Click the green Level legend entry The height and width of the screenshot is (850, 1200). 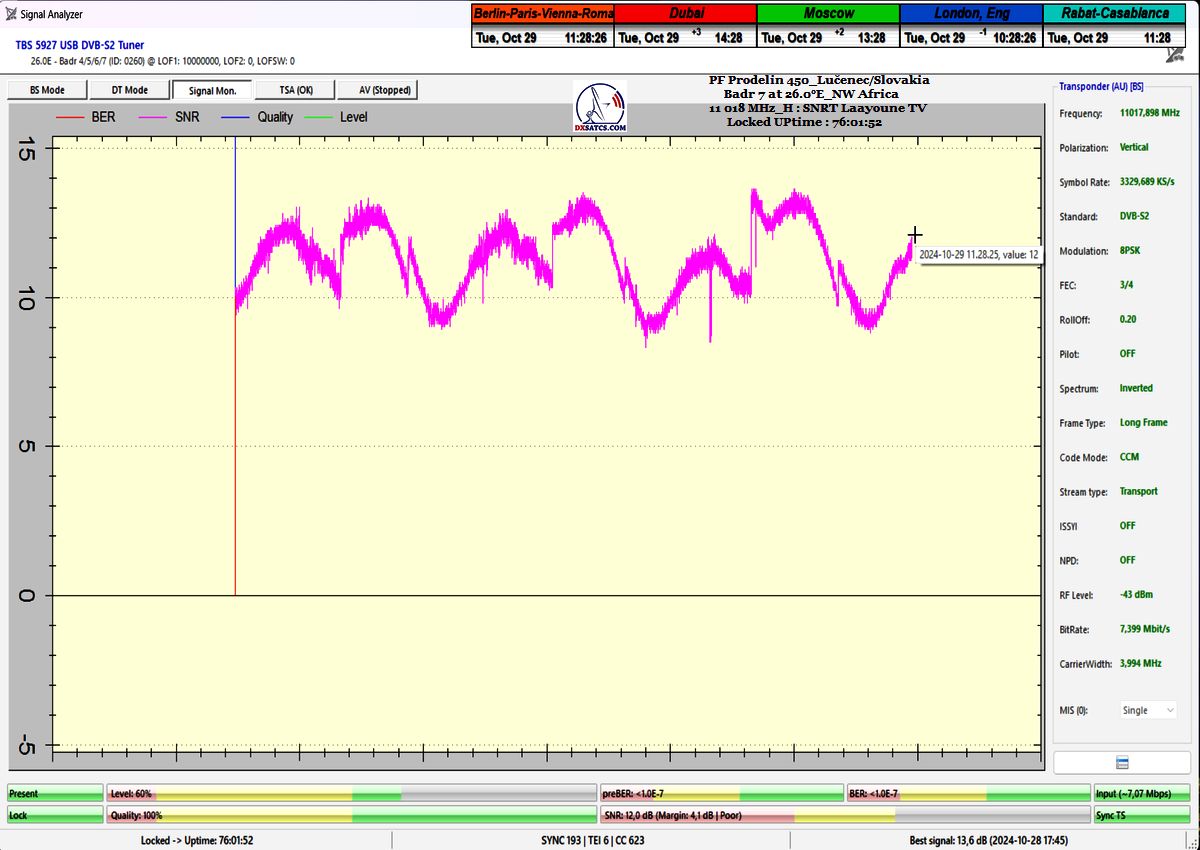click(x=340, y=117)
